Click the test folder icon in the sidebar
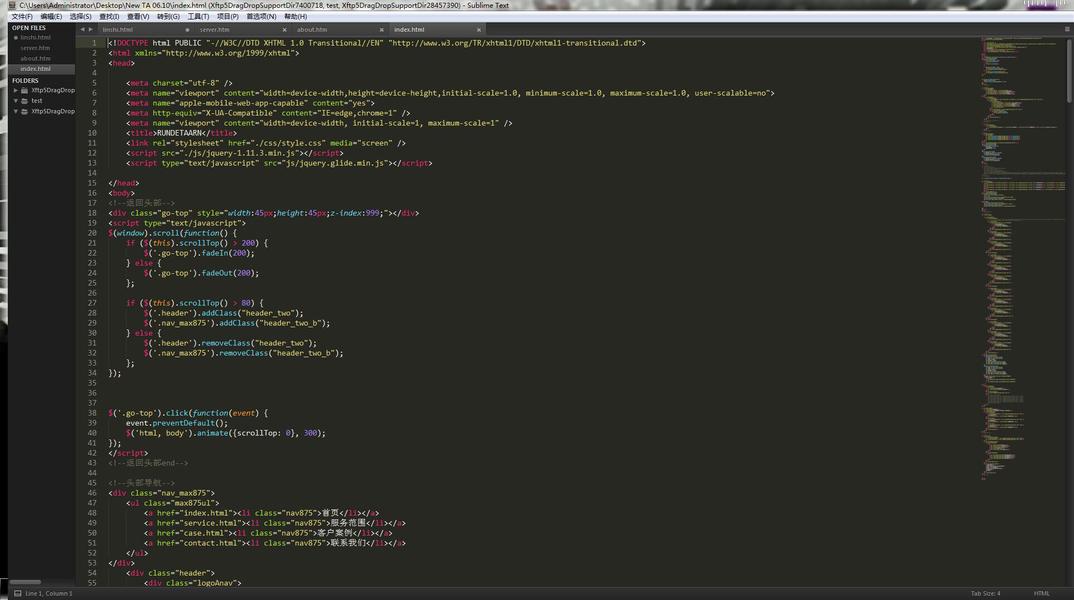 (x=25, y=101)
